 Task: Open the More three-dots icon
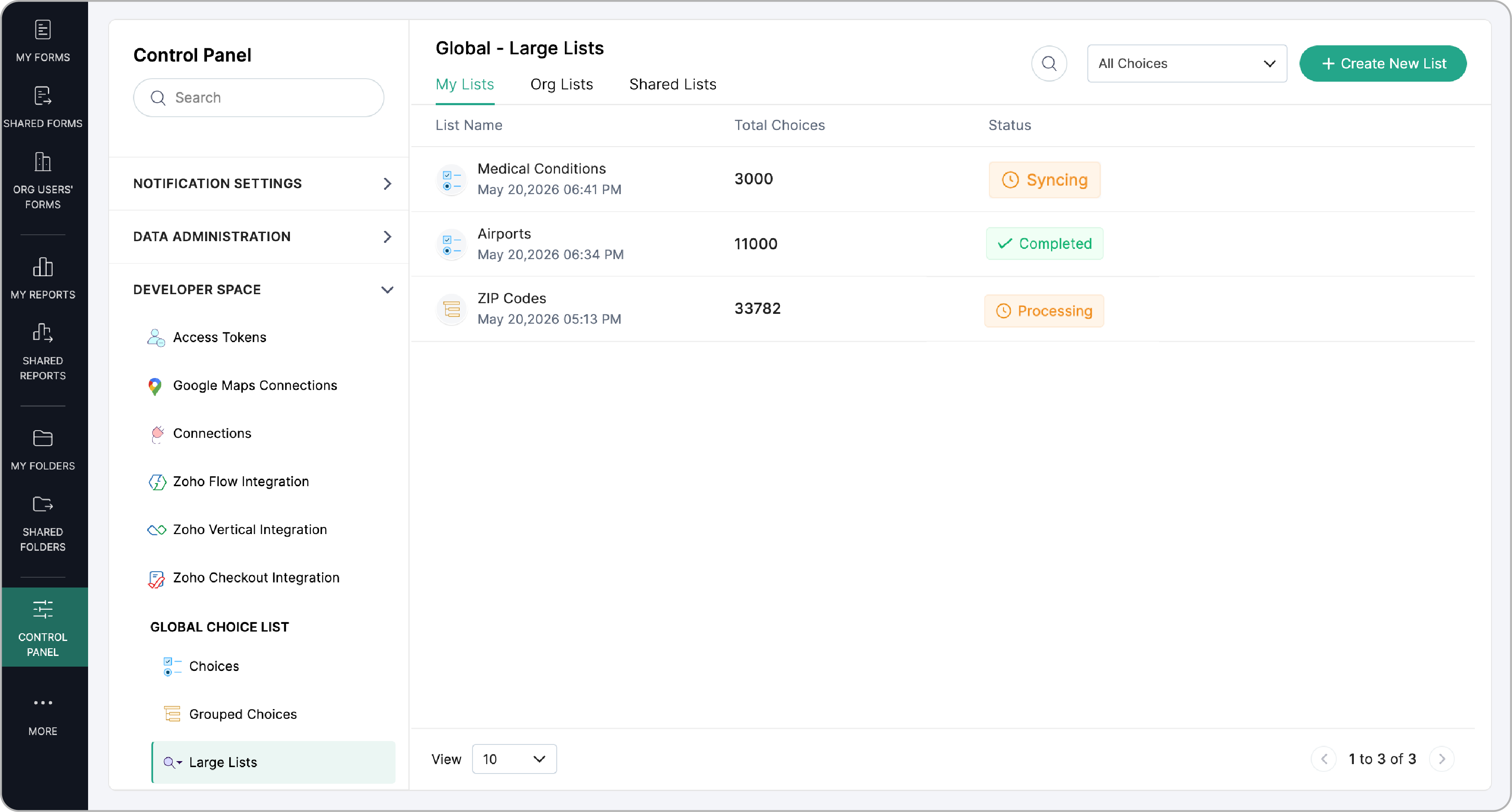[43, 703]
